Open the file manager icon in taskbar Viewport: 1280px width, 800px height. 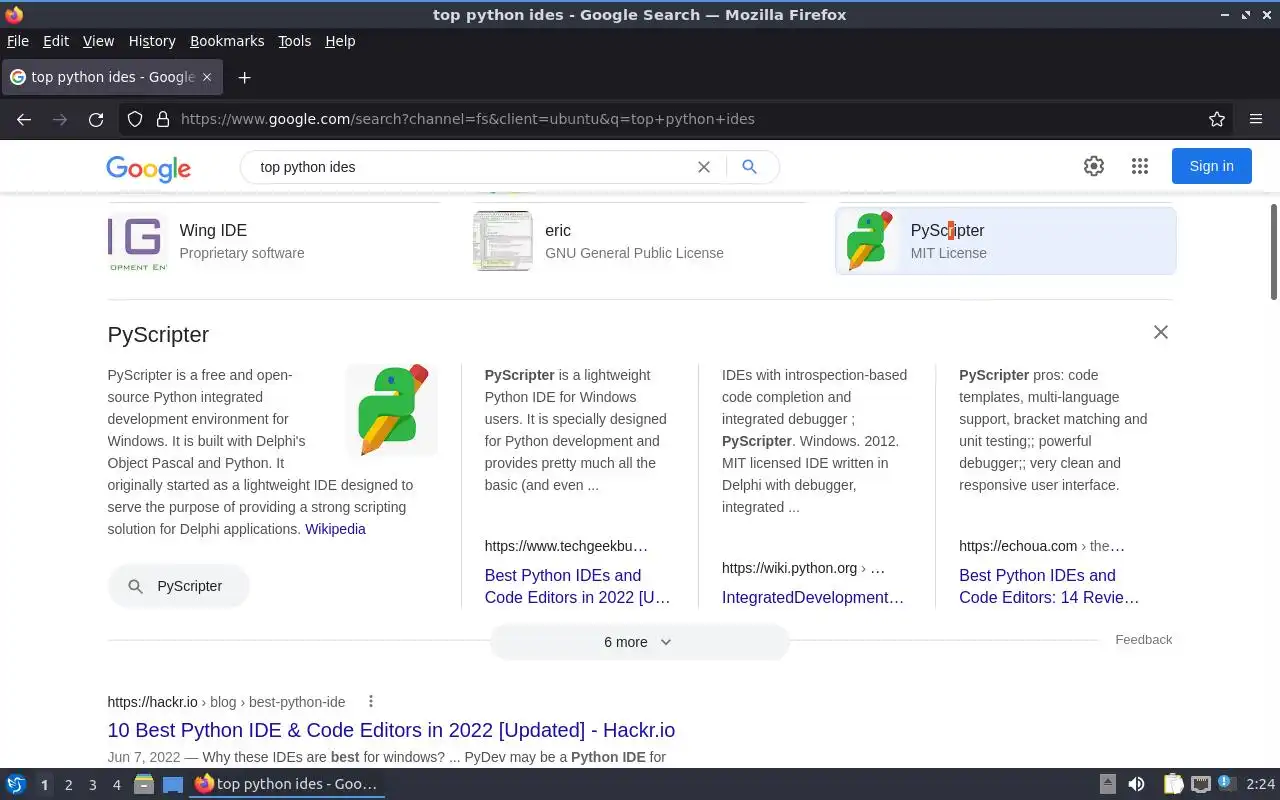144,785
